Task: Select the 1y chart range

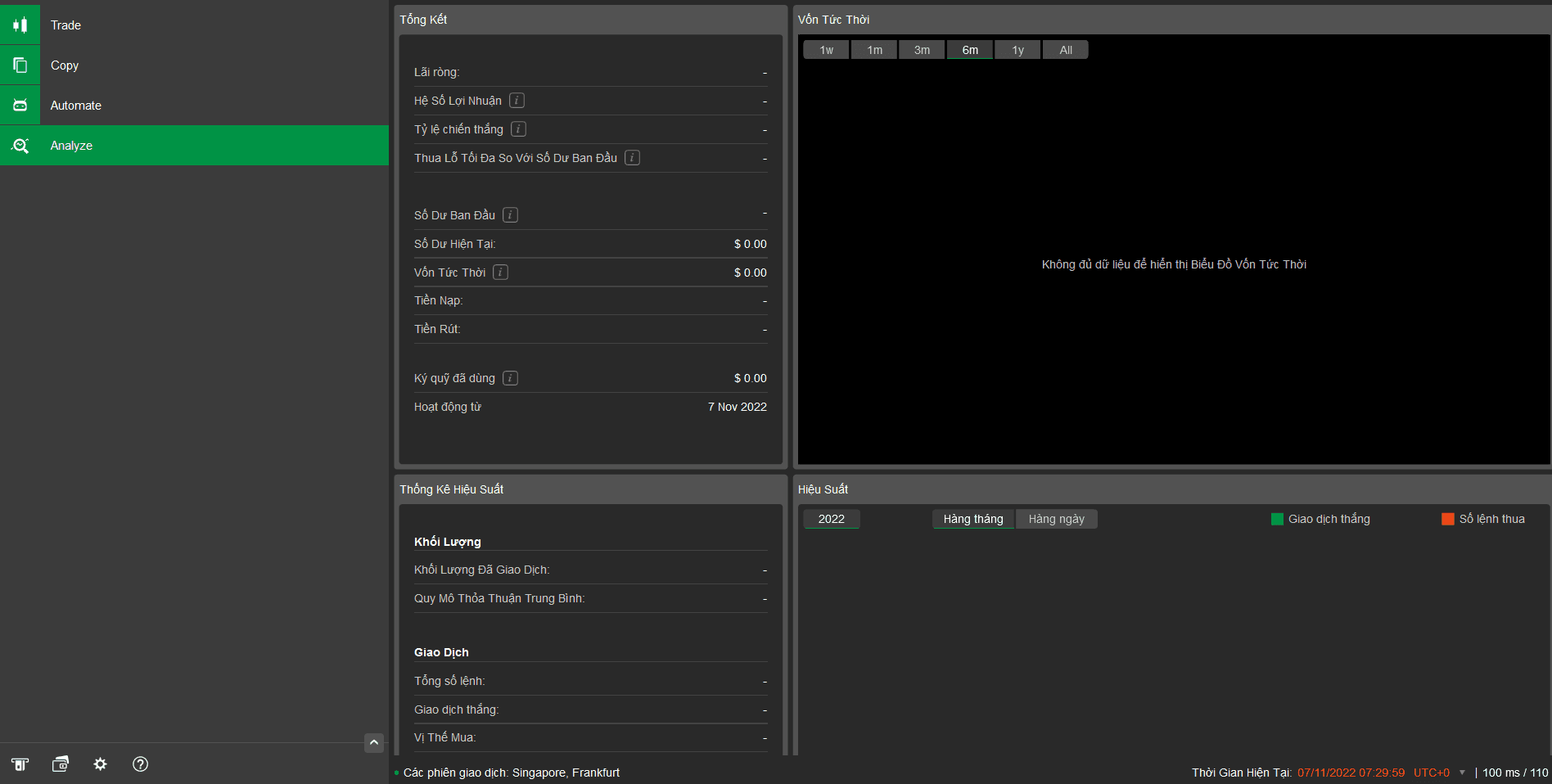Action: pyautogui.click(x=1017, y=50)
